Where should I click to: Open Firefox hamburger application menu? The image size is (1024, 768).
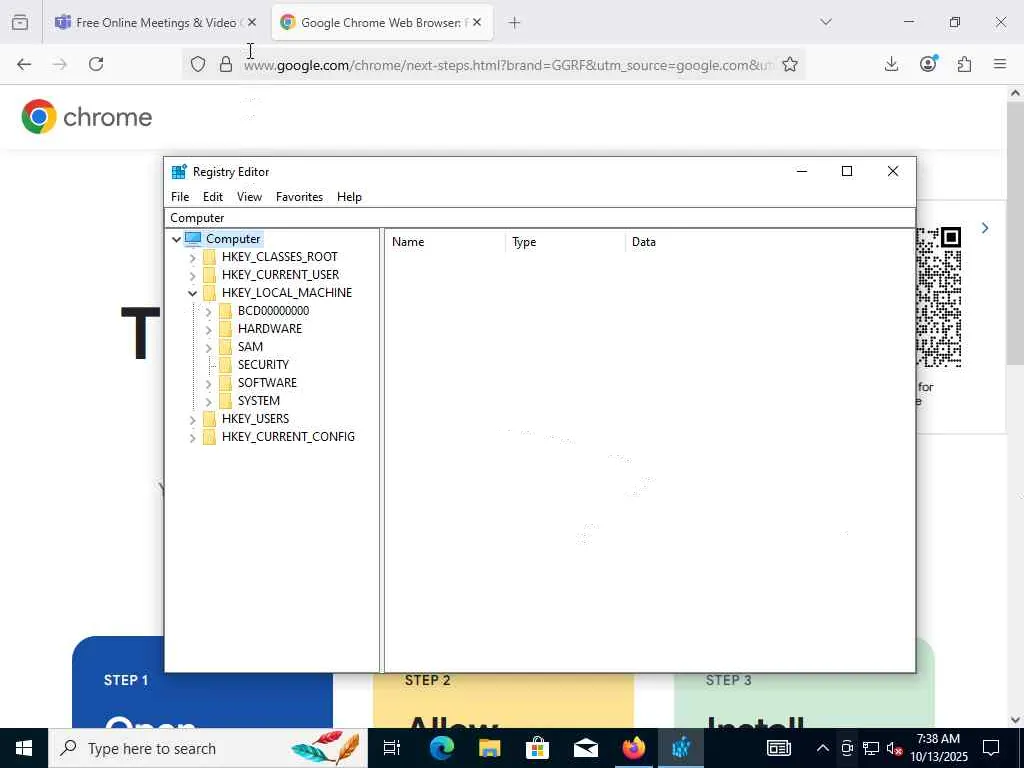pos(1000,64)
